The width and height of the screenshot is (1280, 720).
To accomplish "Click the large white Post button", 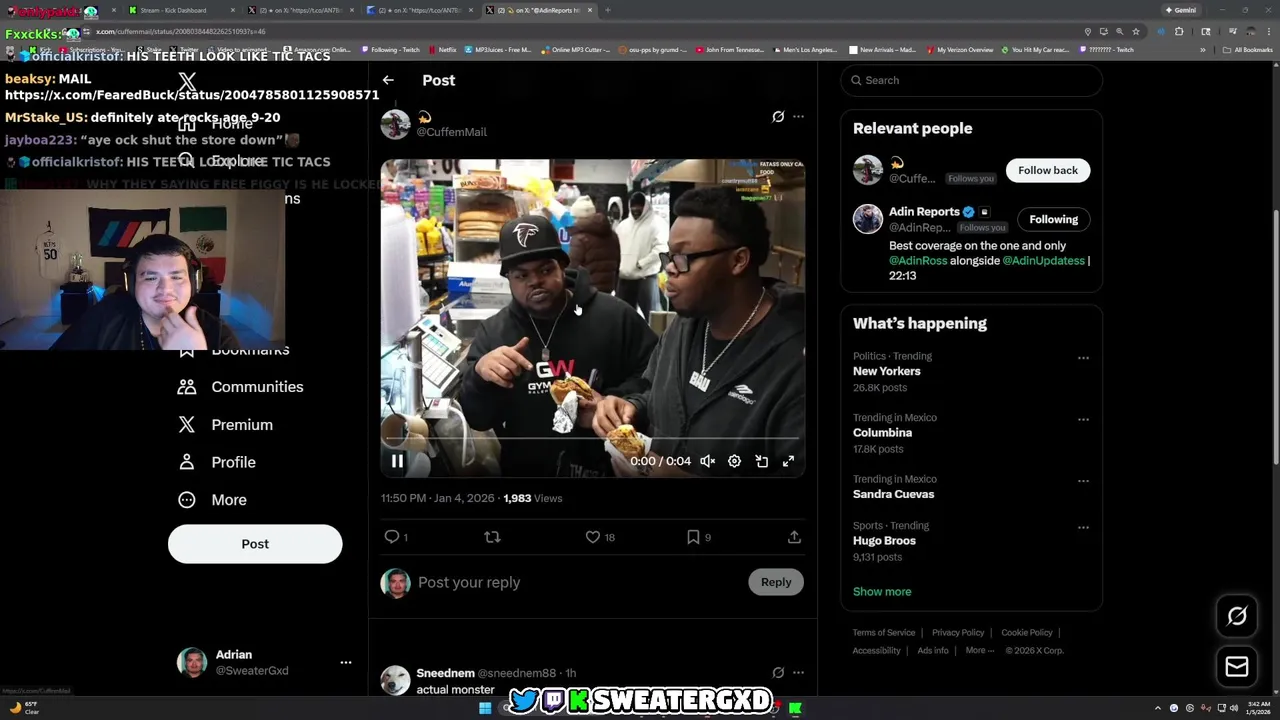I will pyautogui.click(x=255, y=544).
